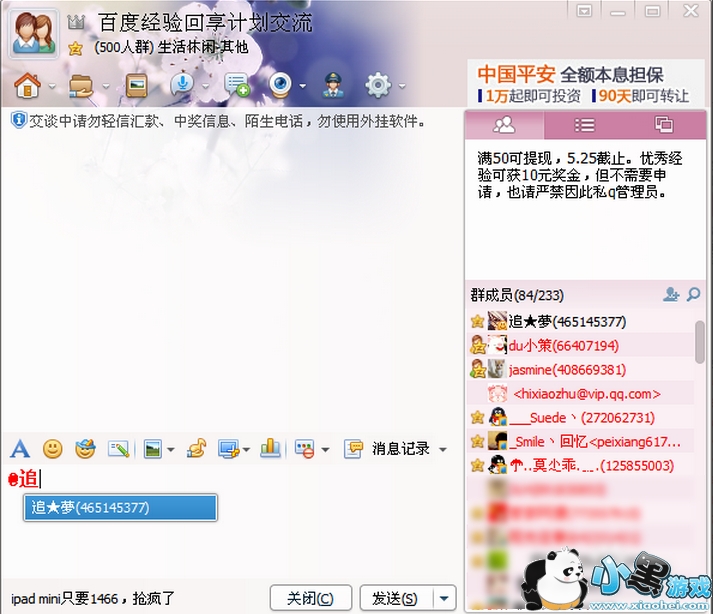Expand the group files dropdown arrow
Screen dimensions: 713x614
tap(106, 86)
